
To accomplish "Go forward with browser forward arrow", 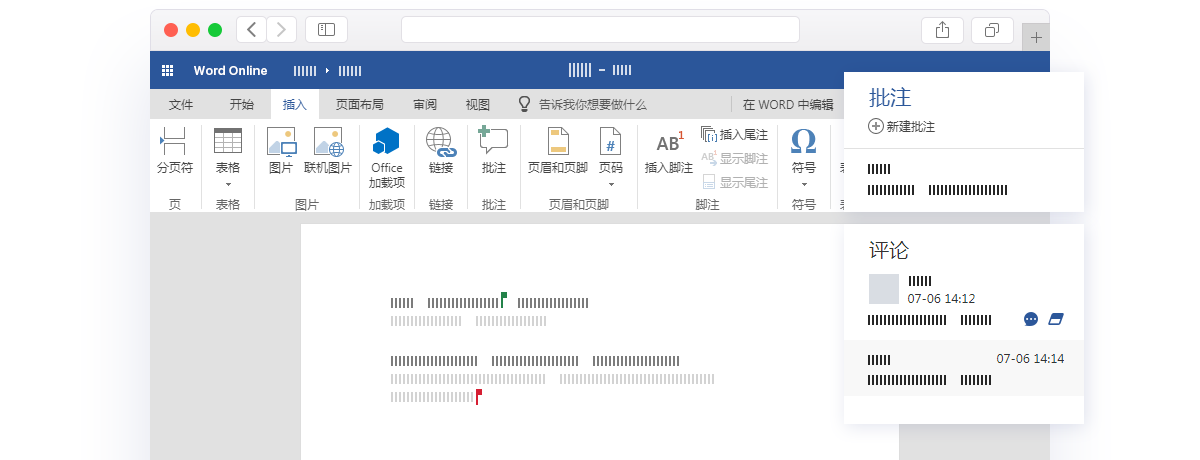I will point(282,30).
